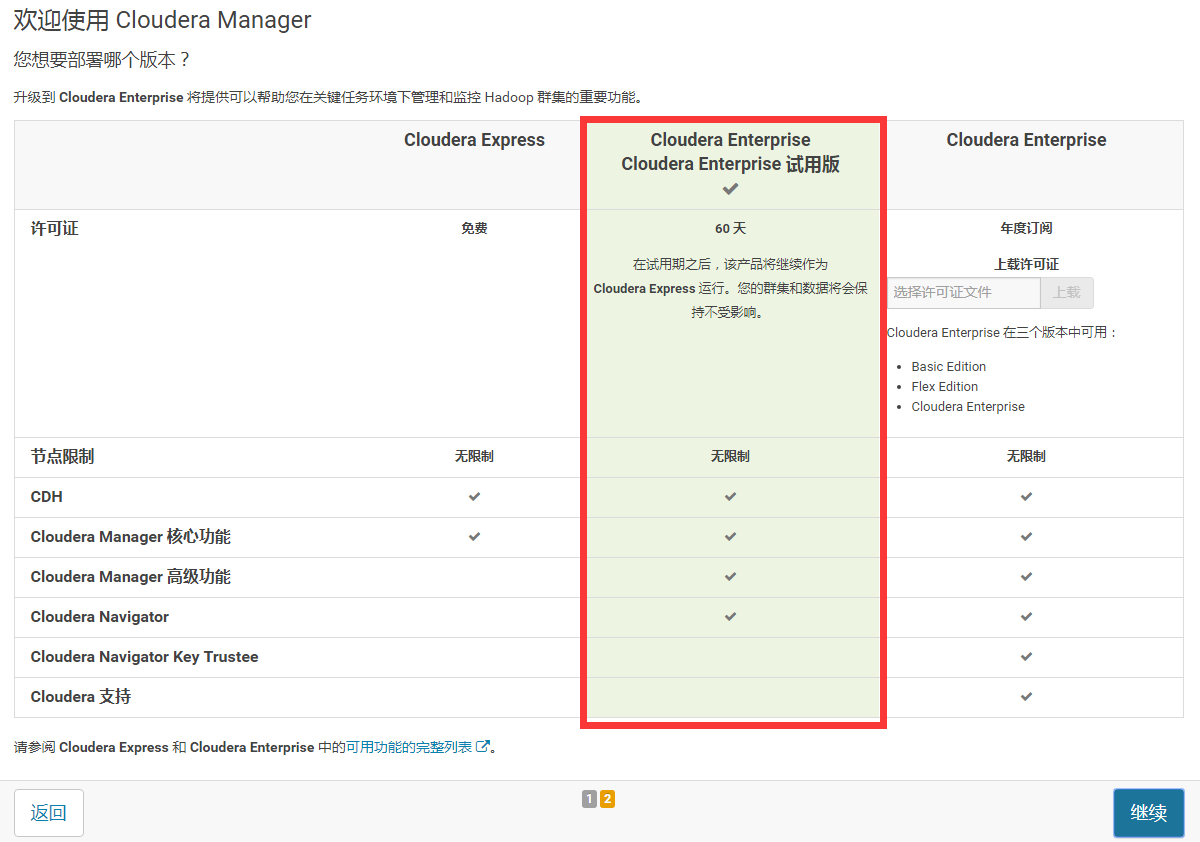Click Cloudera 支持 checkmark in Enterprise column
This screenshot has width=1200, height=842.
point(1026,697)
